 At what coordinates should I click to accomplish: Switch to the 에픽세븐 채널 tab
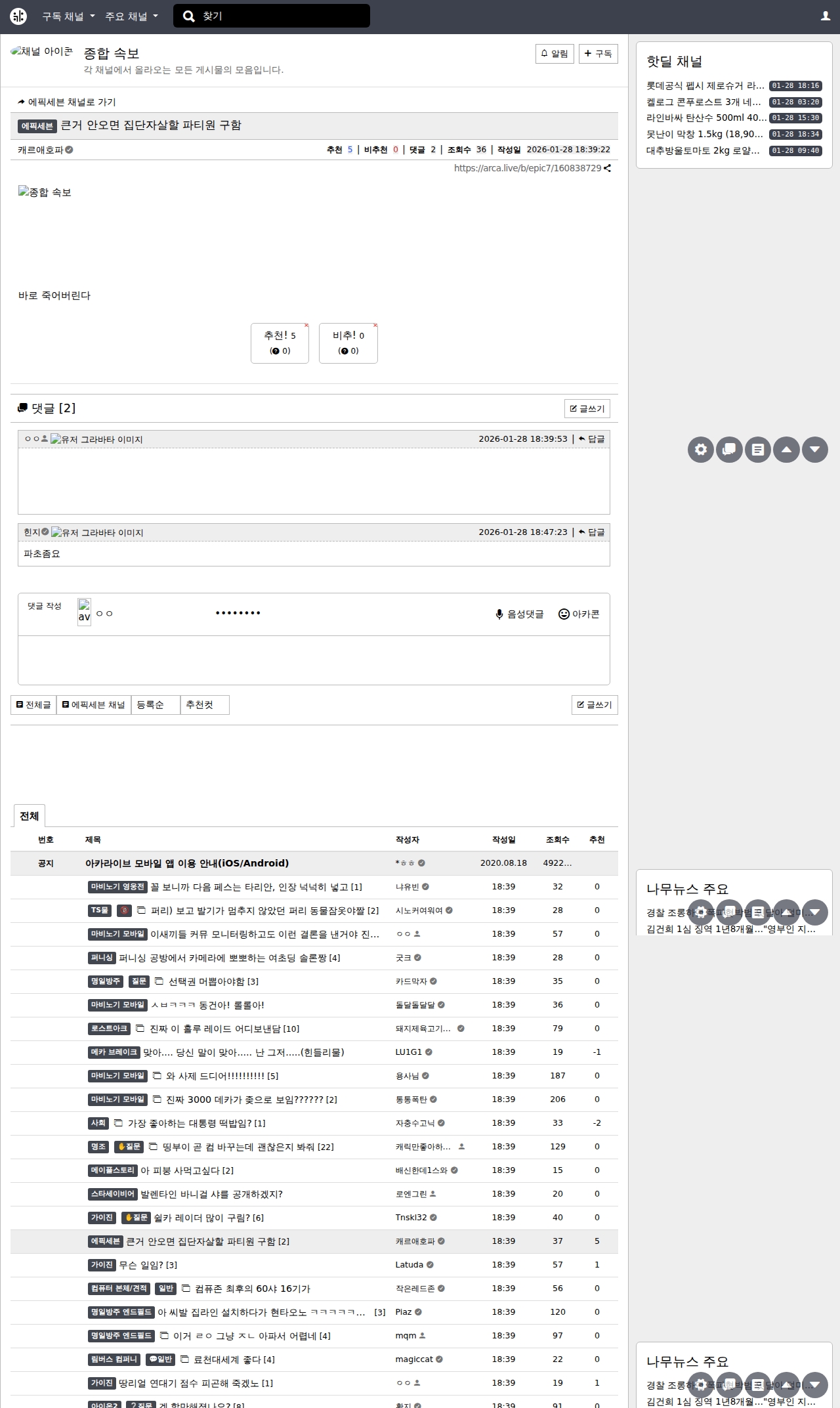click(x=94, y=705)
